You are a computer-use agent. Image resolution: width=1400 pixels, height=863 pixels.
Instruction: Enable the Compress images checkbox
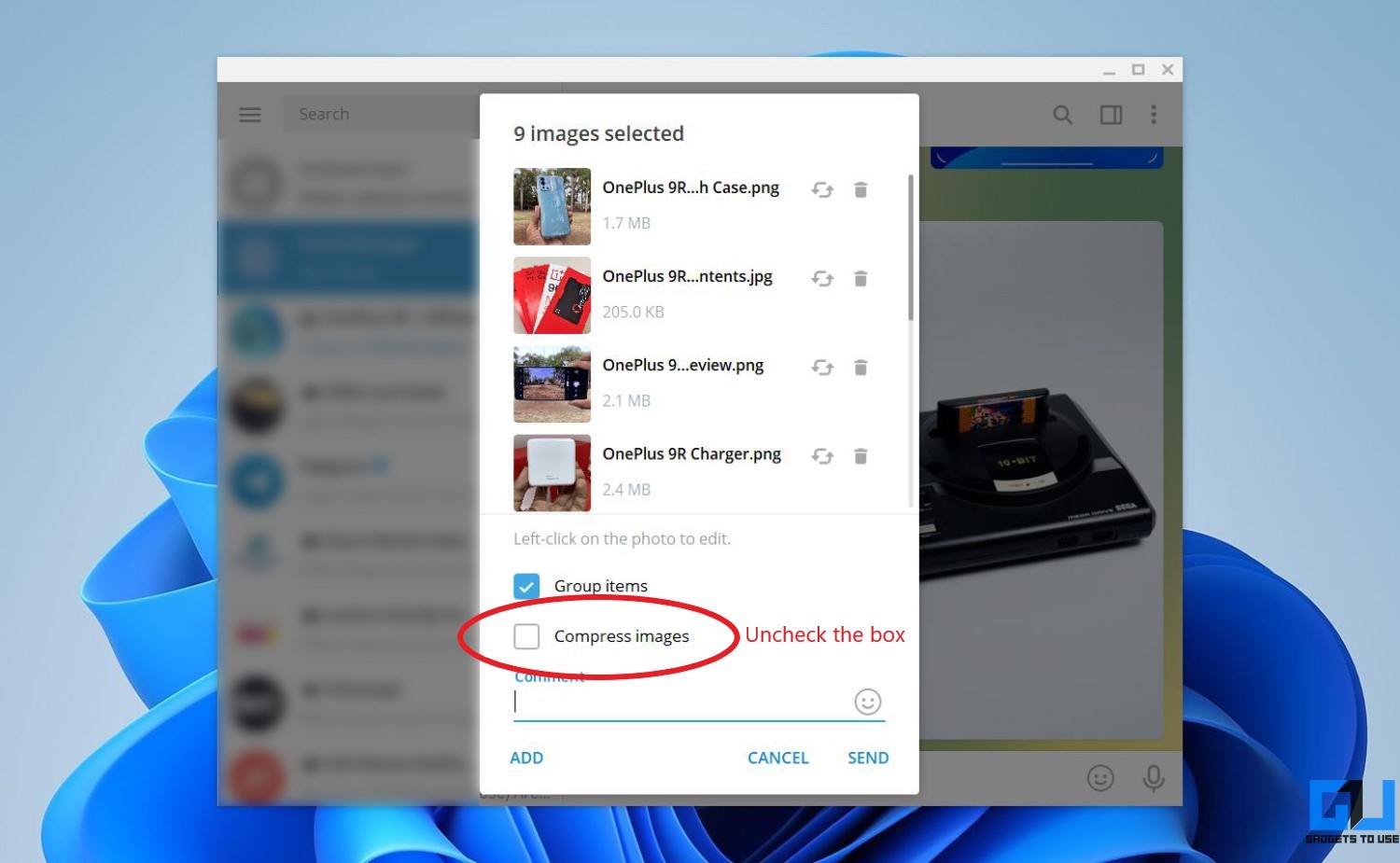[x=526, y=635]
